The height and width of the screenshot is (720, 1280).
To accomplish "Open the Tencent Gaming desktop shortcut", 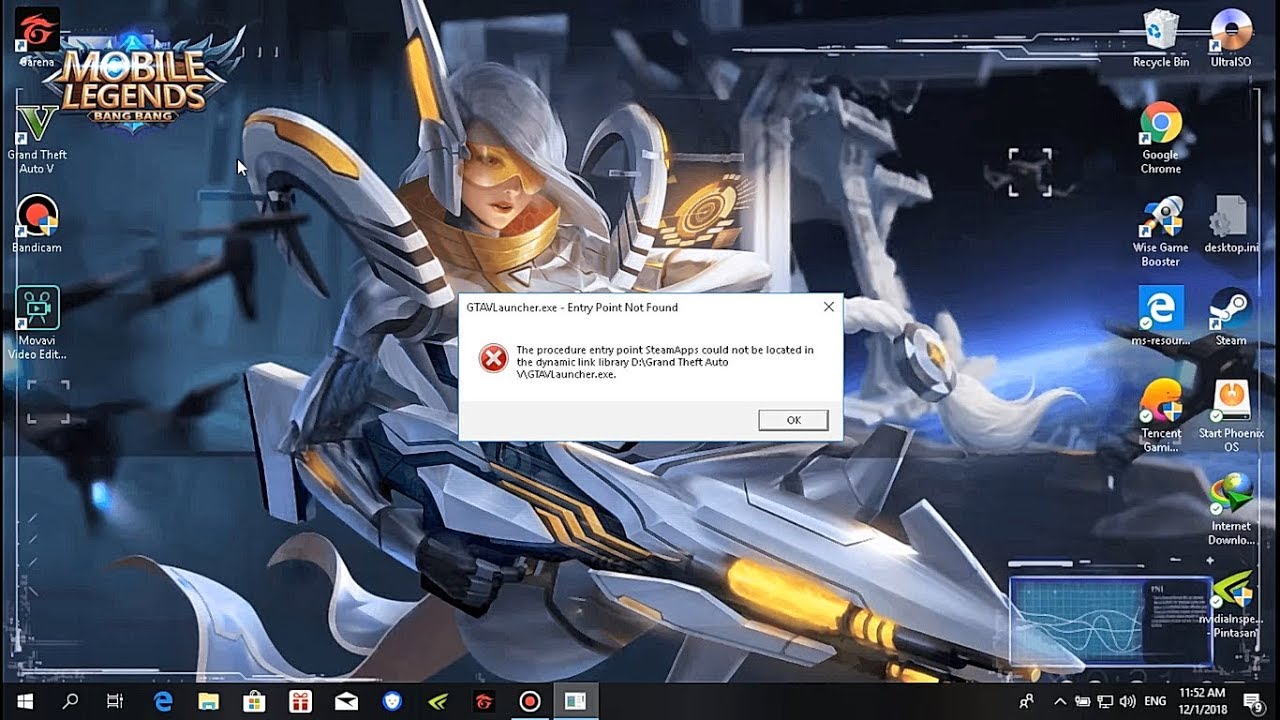I will point(1161,416).
